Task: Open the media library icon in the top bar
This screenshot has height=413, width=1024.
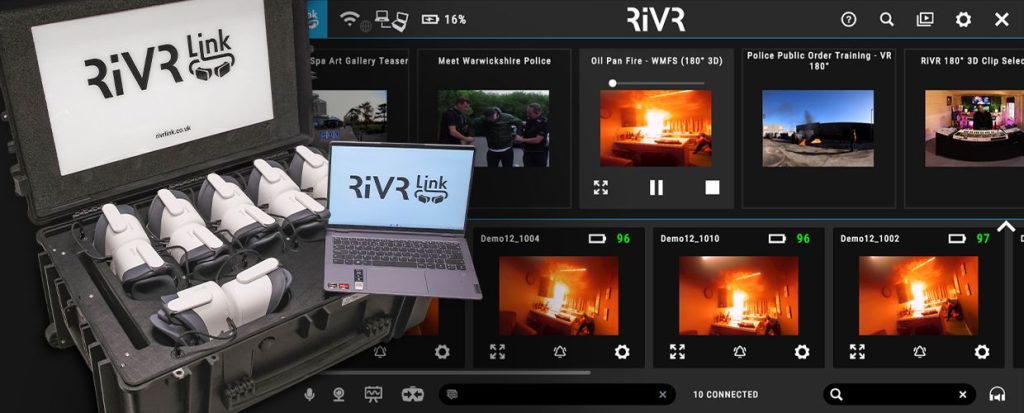Action: 925,20
